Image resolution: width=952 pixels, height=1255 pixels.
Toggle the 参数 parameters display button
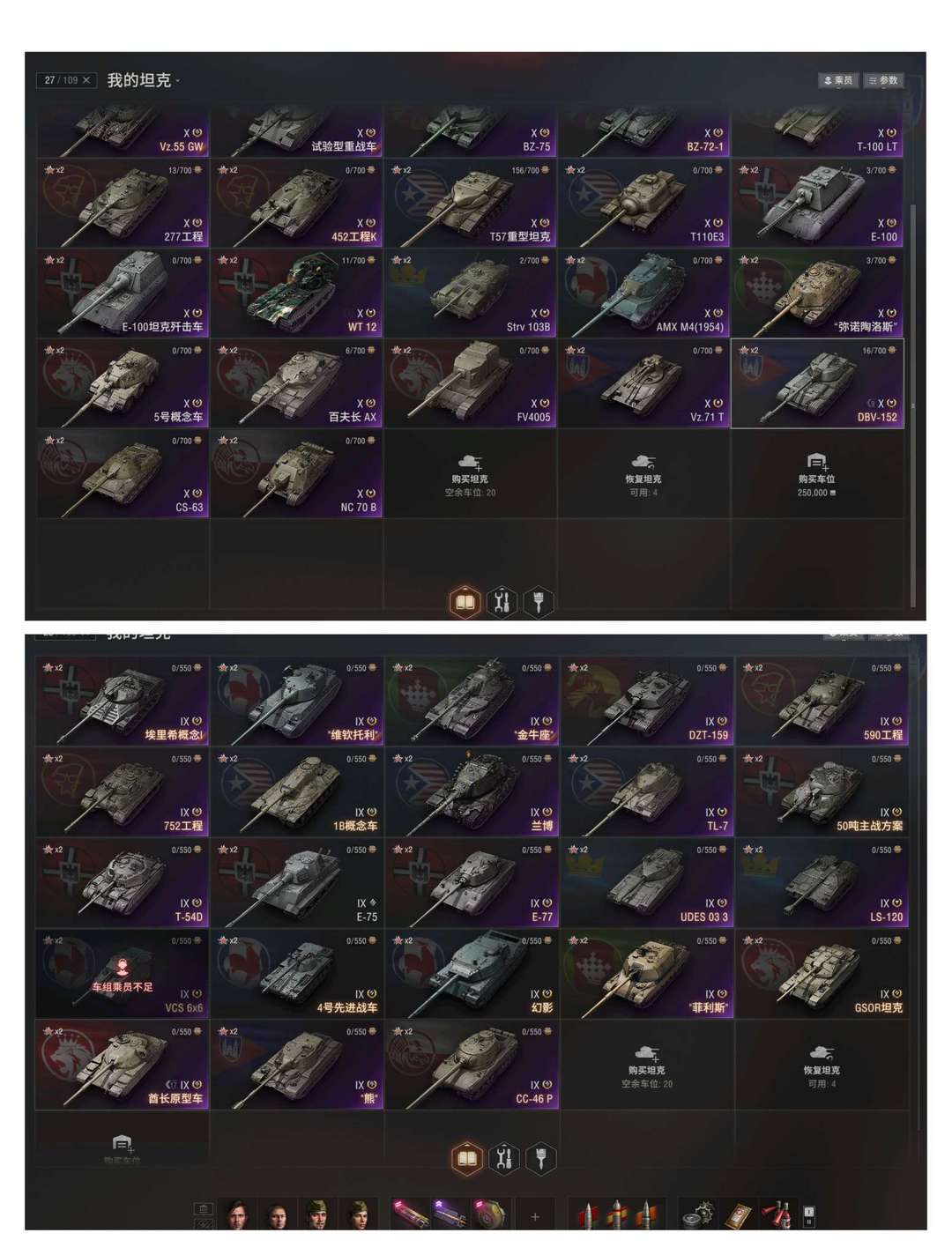(x=883, y=80)
